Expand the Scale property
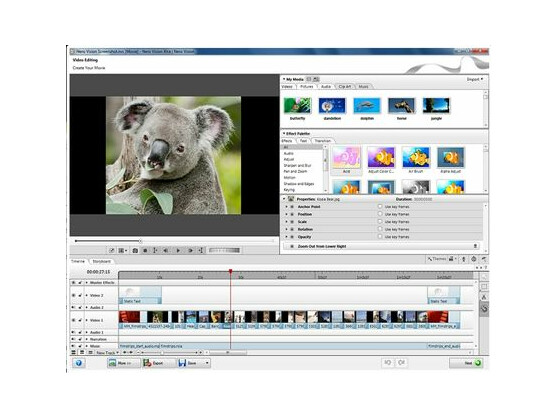The image size is (557, 418). (x=286, y=222)
